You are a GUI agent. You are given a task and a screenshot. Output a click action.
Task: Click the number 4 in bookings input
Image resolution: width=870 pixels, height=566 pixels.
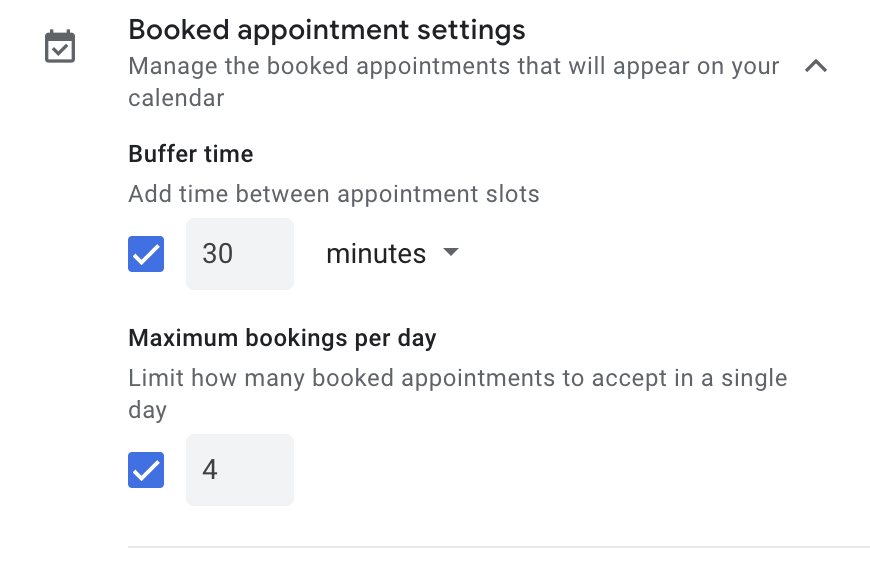(210, 470)
